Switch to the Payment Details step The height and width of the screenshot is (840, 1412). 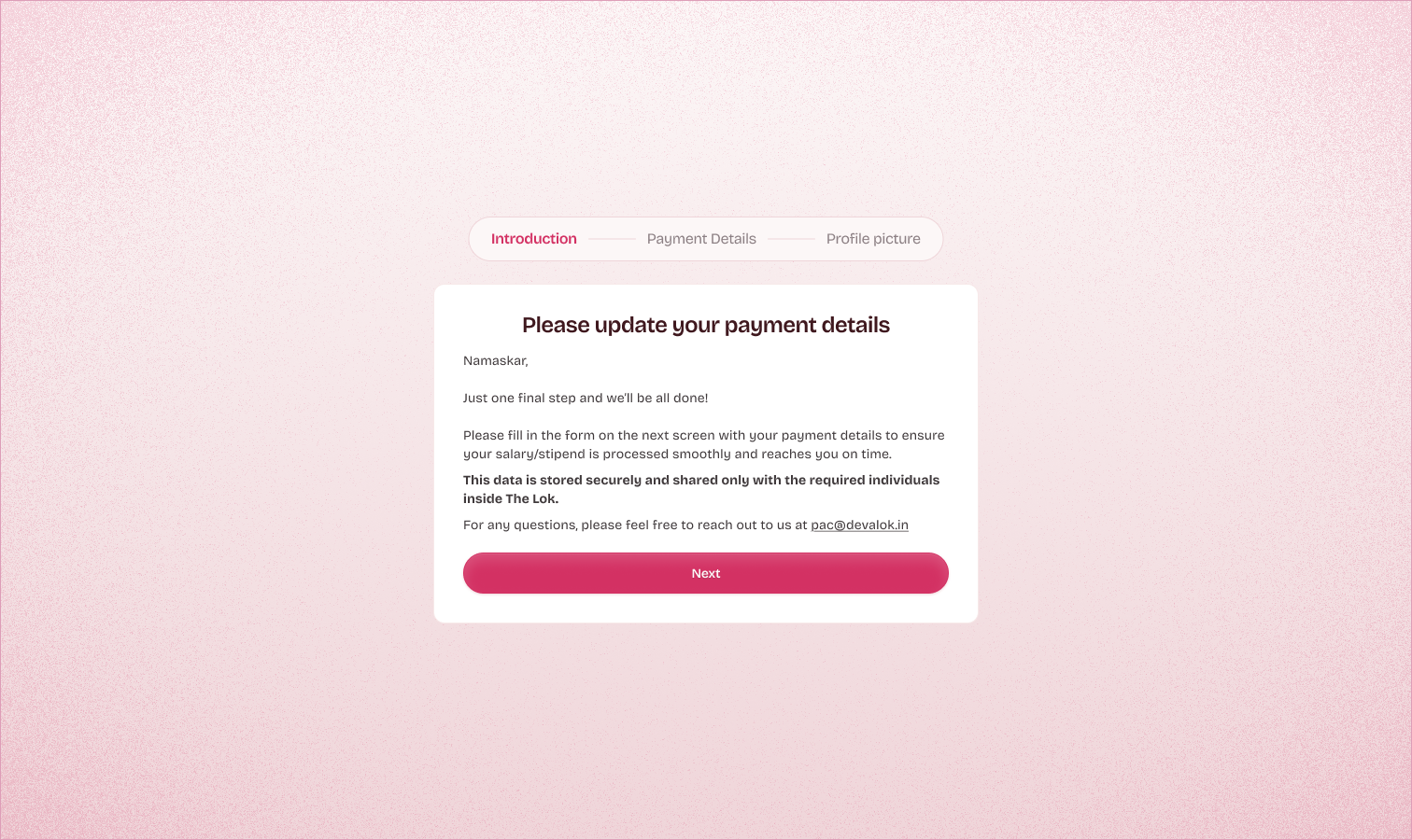[701, 239]
